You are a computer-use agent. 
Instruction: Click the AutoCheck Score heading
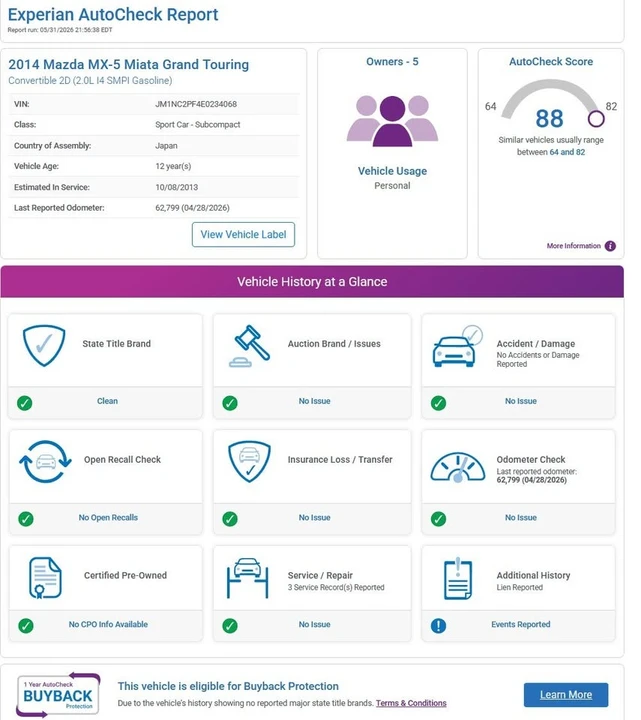coord(551,62)
